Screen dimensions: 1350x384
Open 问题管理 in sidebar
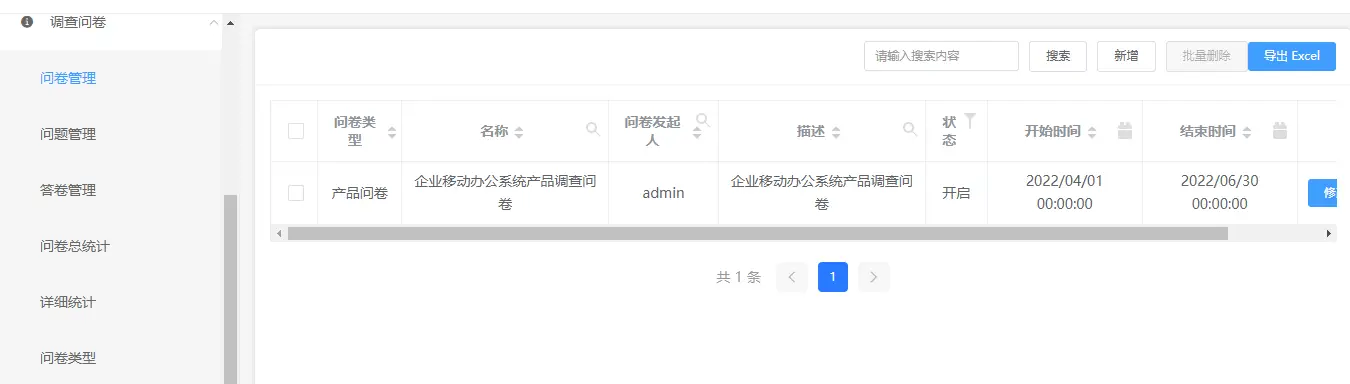tap(68, 133)
